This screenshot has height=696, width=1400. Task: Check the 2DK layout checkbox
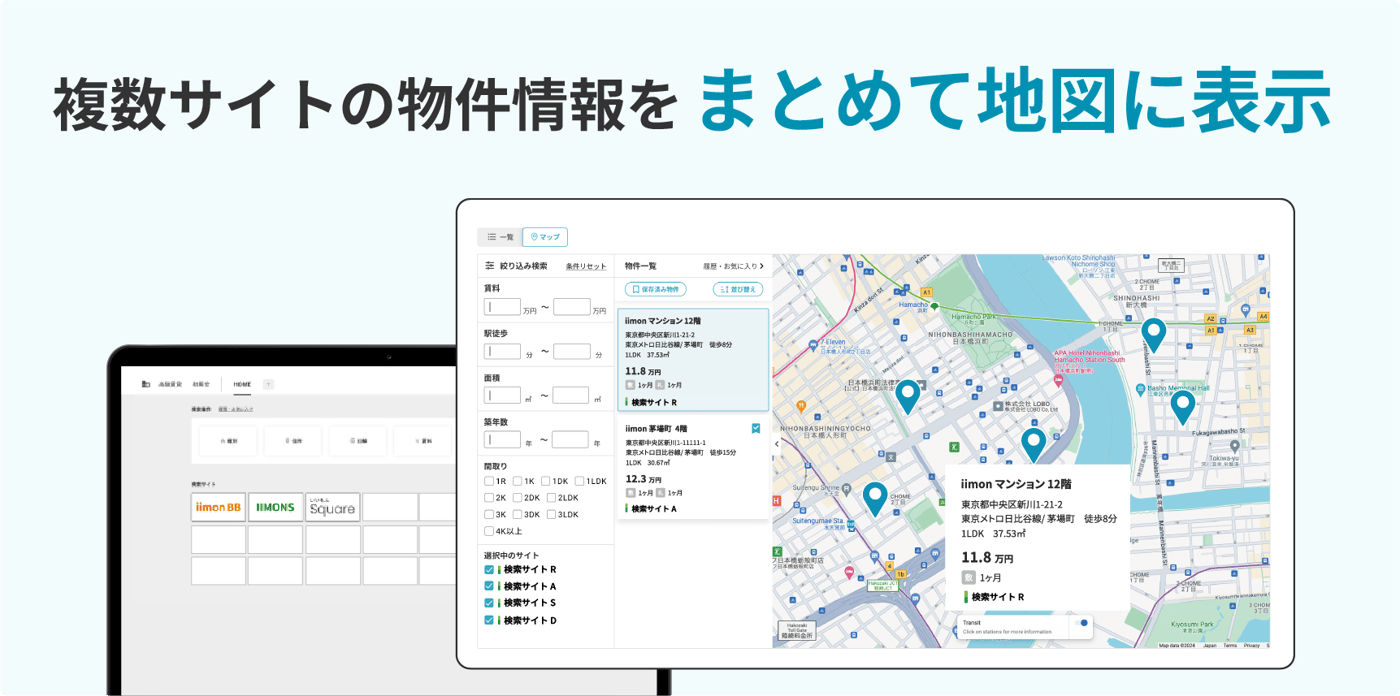(518, 497)
